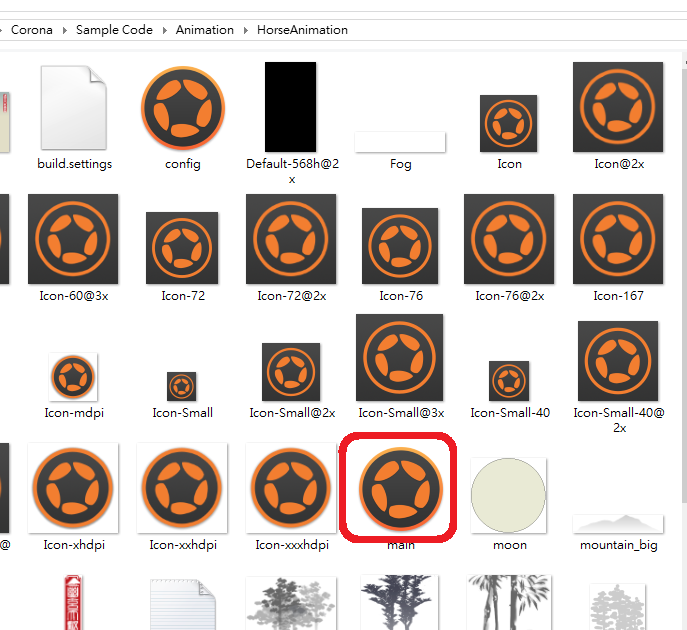This screenshot has width=687, height=630.
Task: Expand the arrow after Corona in breadcrumb
Action: click(x=64, y=30)
